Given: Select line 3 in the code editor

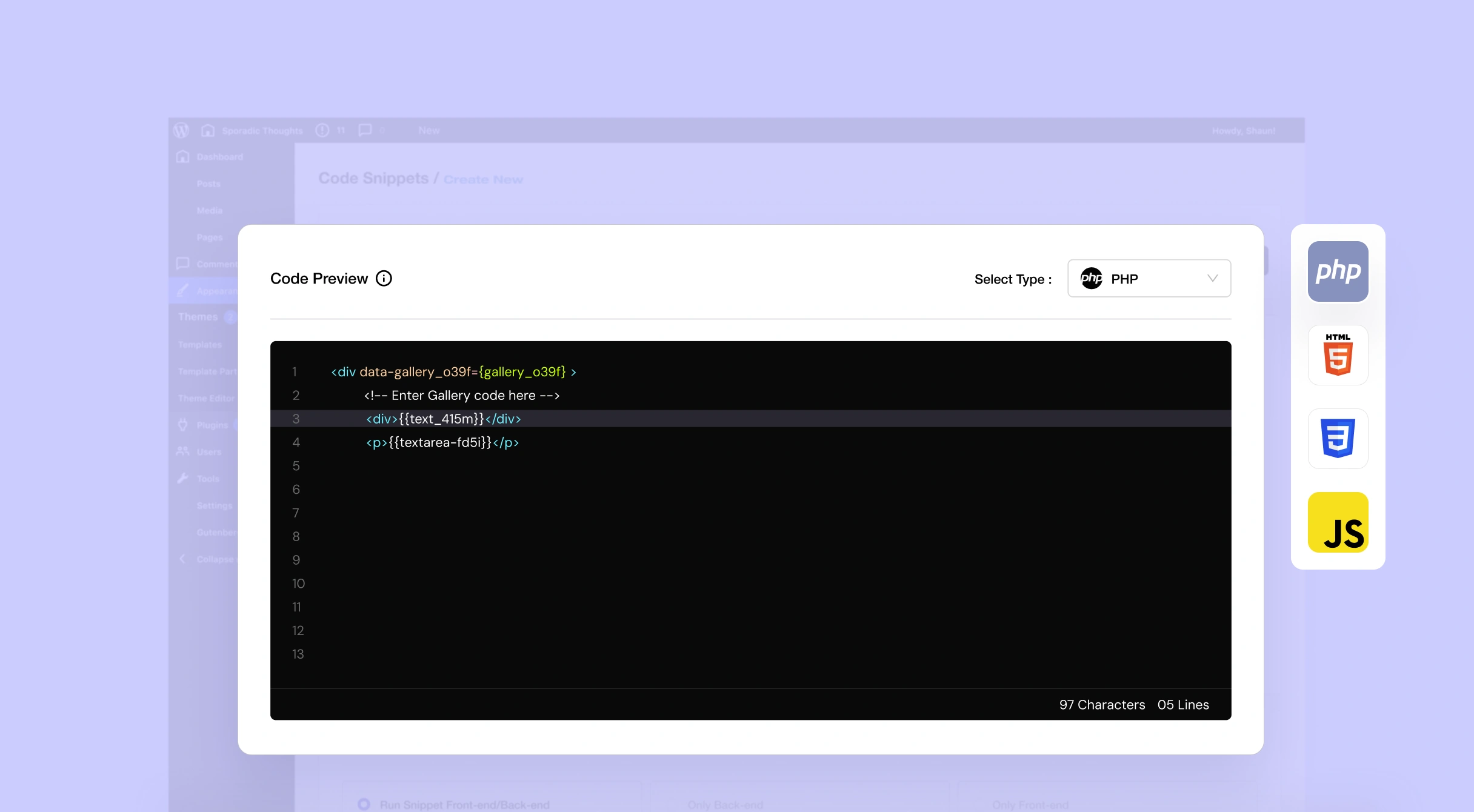Looking at the screenshot, I should 443,418.
